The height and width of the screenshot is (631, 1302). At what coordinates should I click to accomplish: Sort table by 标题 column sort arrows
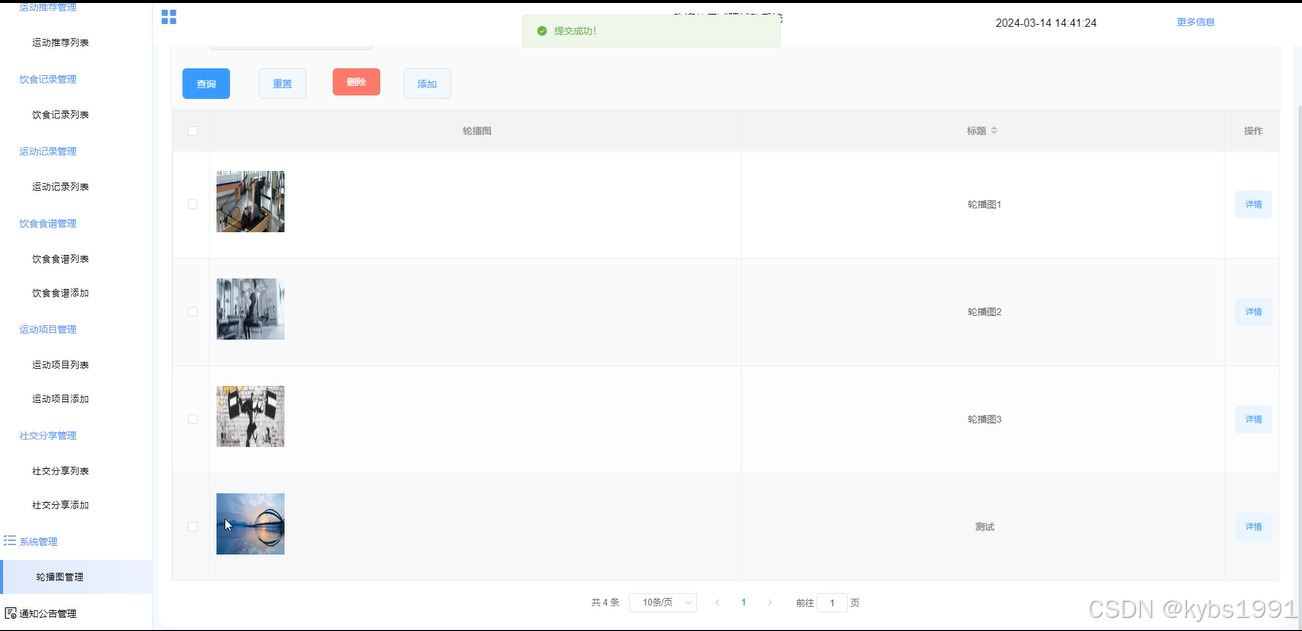[994, 131]
